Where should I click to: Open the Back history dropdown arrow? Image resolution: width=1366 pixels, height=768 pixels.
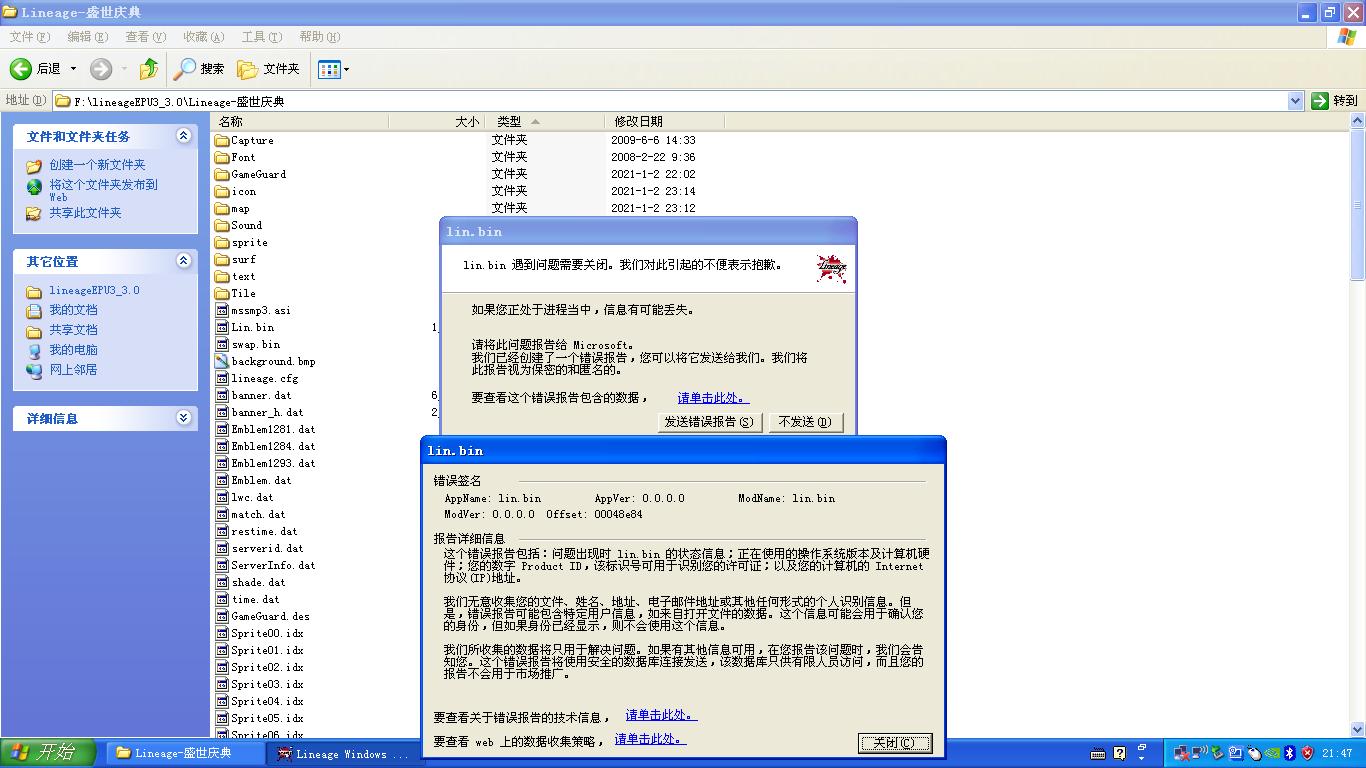[x=73, y=69]
